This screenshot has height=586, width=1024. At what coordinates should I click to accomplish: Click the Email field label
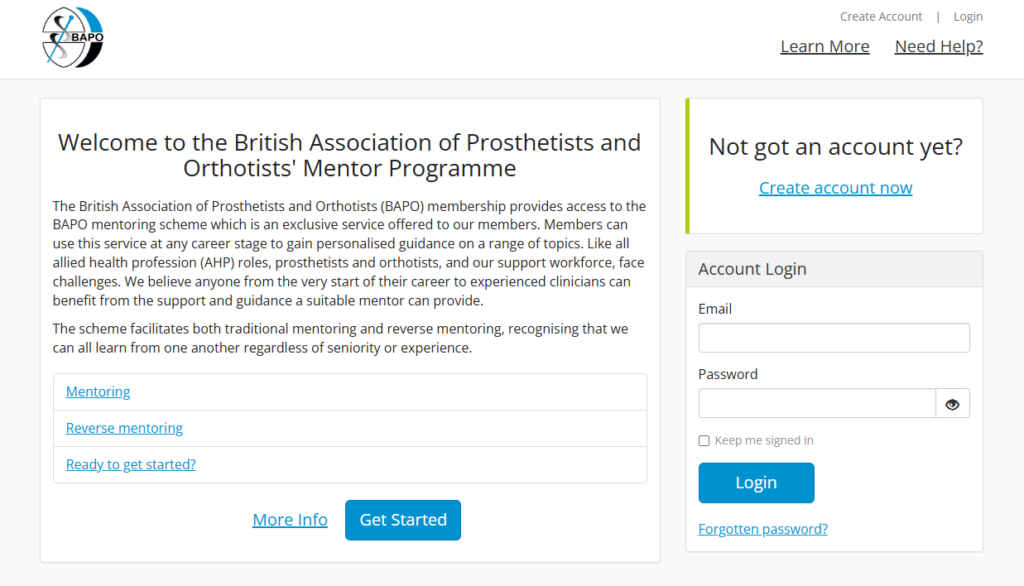(715, 309)
